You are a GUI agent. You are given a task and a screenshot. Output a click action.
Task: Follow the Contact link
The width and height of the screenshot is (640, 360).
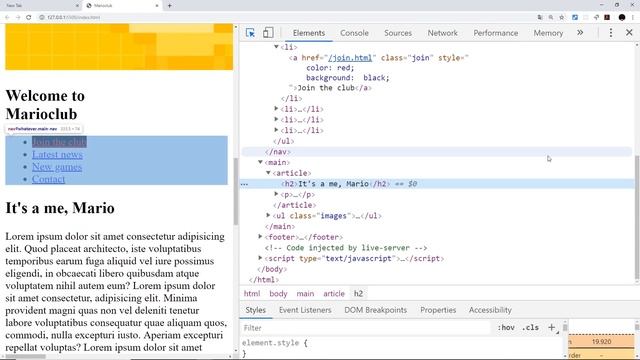(x=48, y=179)
